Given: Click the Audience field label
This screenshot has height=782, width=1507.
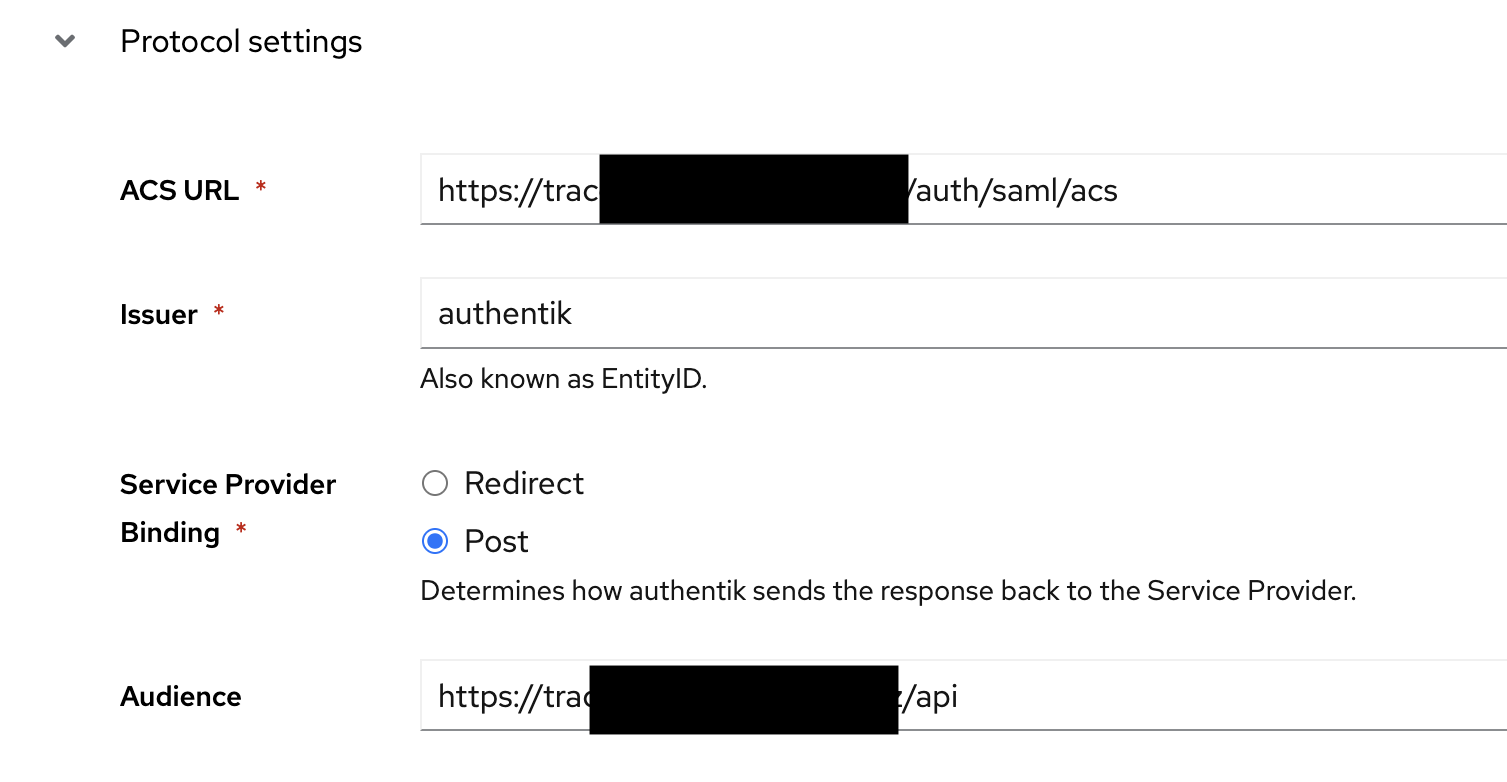Looking at the screenshot, I should click(180, 696).
